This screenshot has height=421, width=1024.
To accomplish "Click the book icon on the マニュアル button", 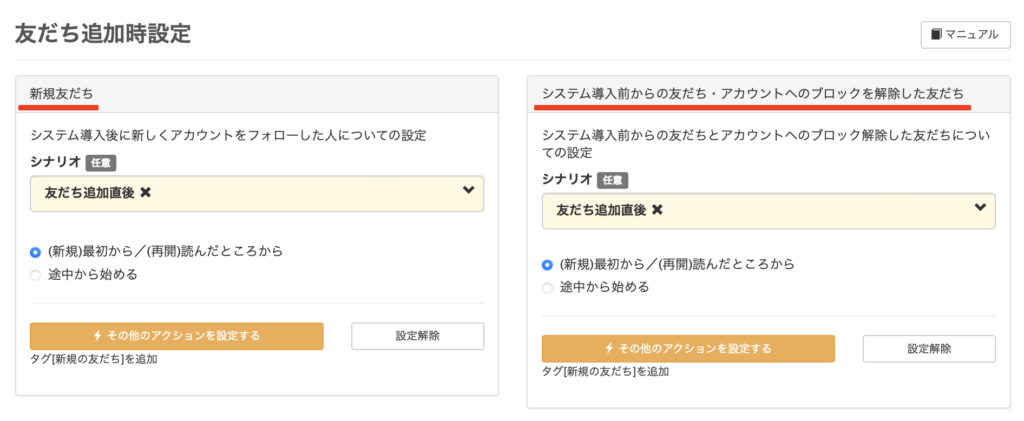I will click(x=936, y=35).
